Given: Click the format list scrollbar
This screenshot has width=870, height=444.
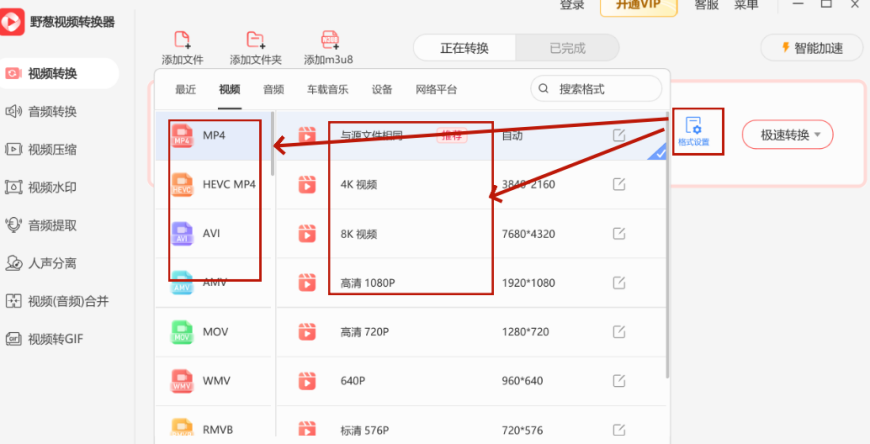Looking at the screenshot, I should pyautogui.click(x=272, y=143).
